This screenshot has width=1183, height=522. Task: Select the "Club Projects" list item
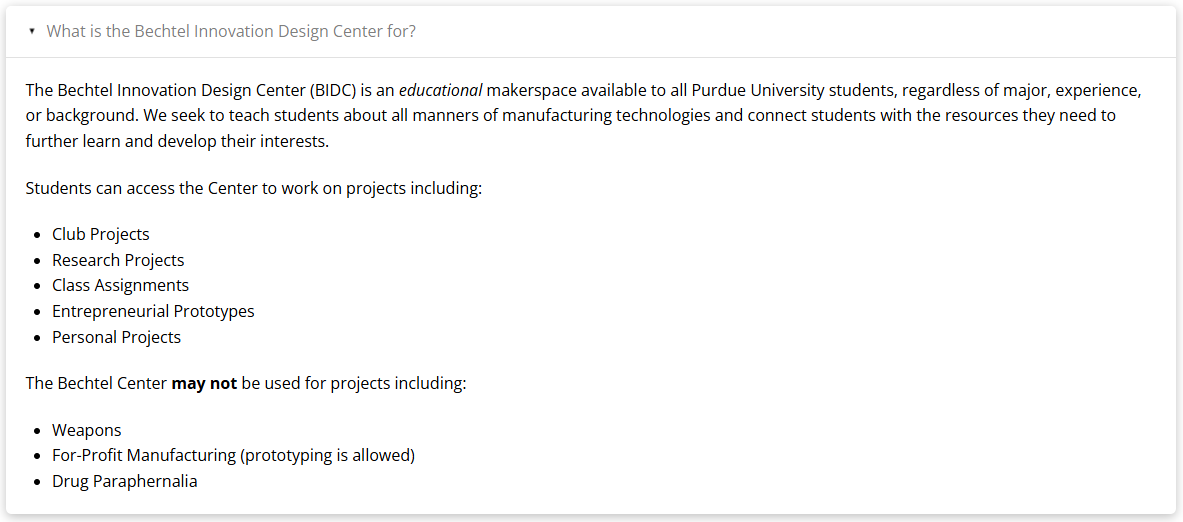point(101,234)
